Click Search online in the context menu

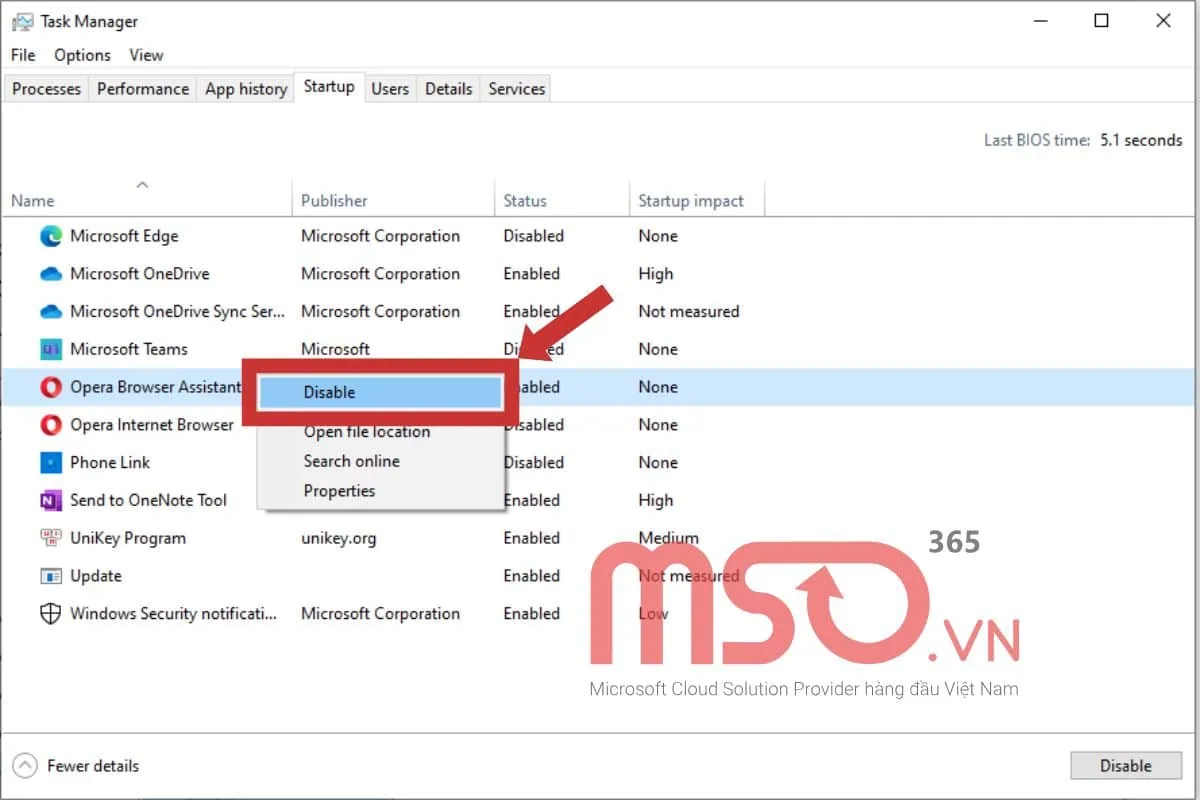[351, 461]
